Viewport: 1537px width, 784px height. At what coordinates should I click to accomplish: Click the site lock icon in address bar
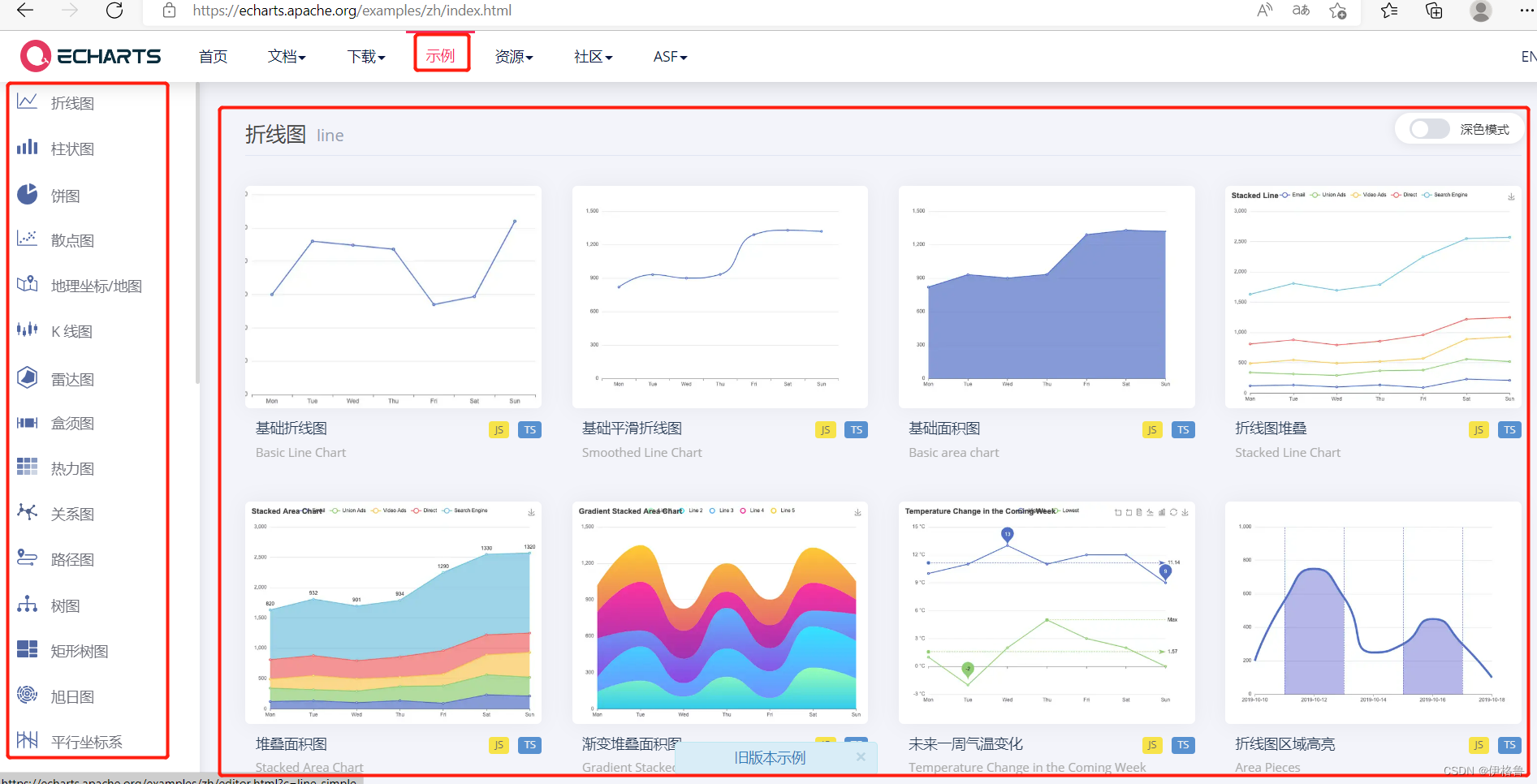169,11
